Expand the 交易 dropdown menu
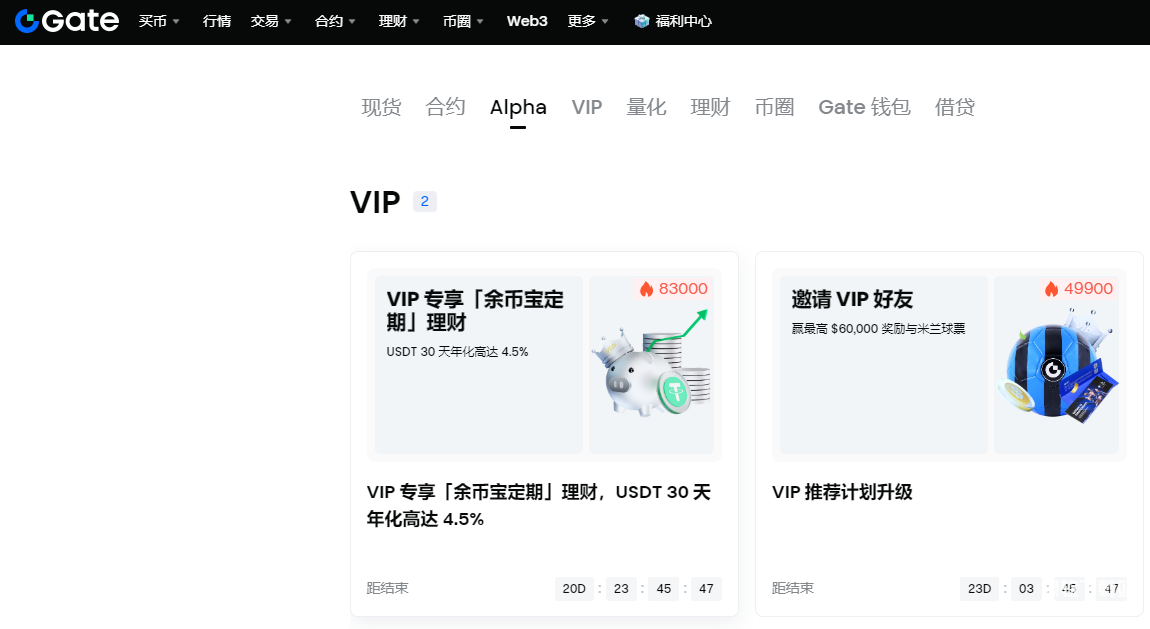1150x629 pixels. pyautogui.click(x=271, y=21)
